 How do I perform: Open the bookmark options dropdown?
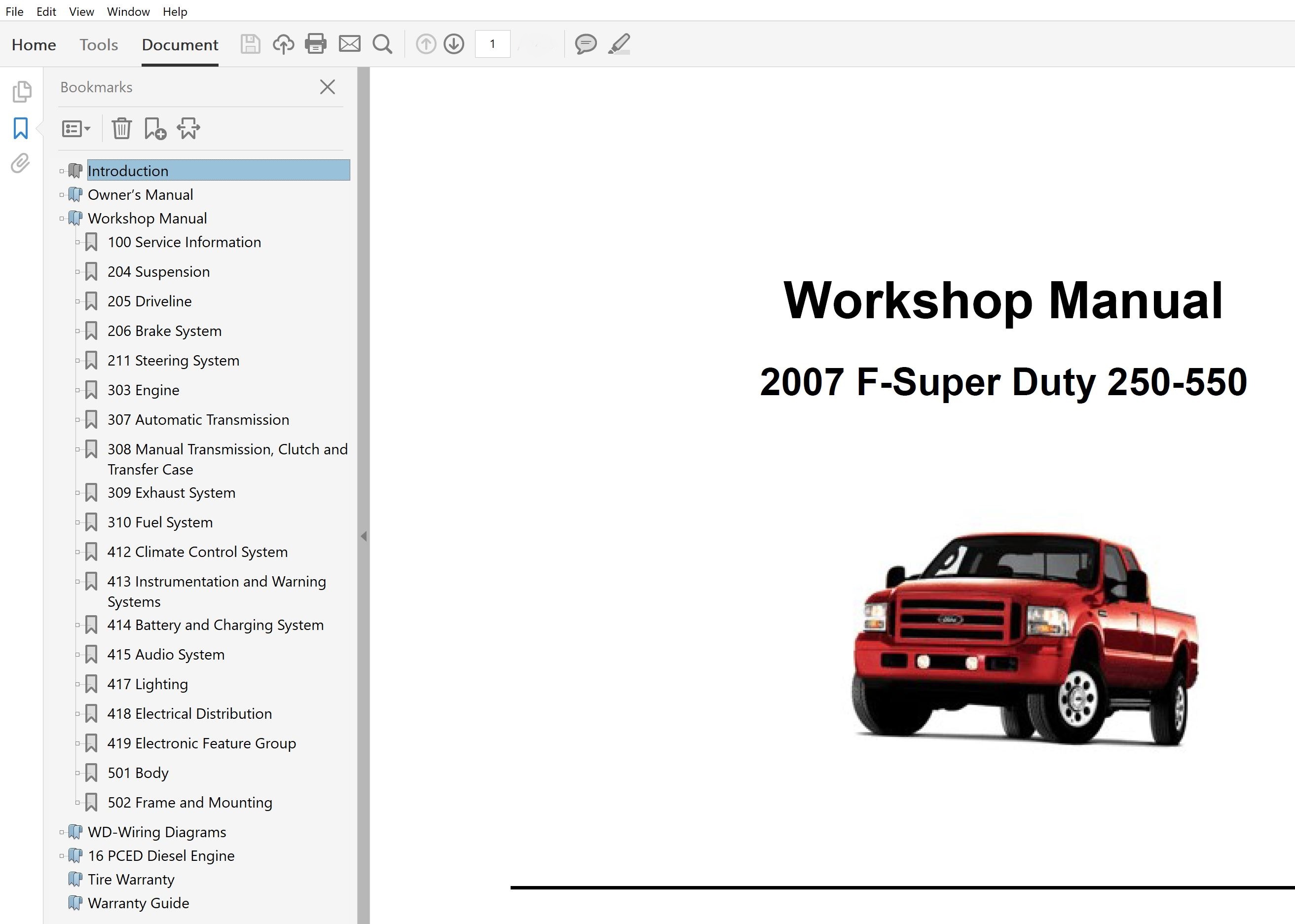pos(75,129)
